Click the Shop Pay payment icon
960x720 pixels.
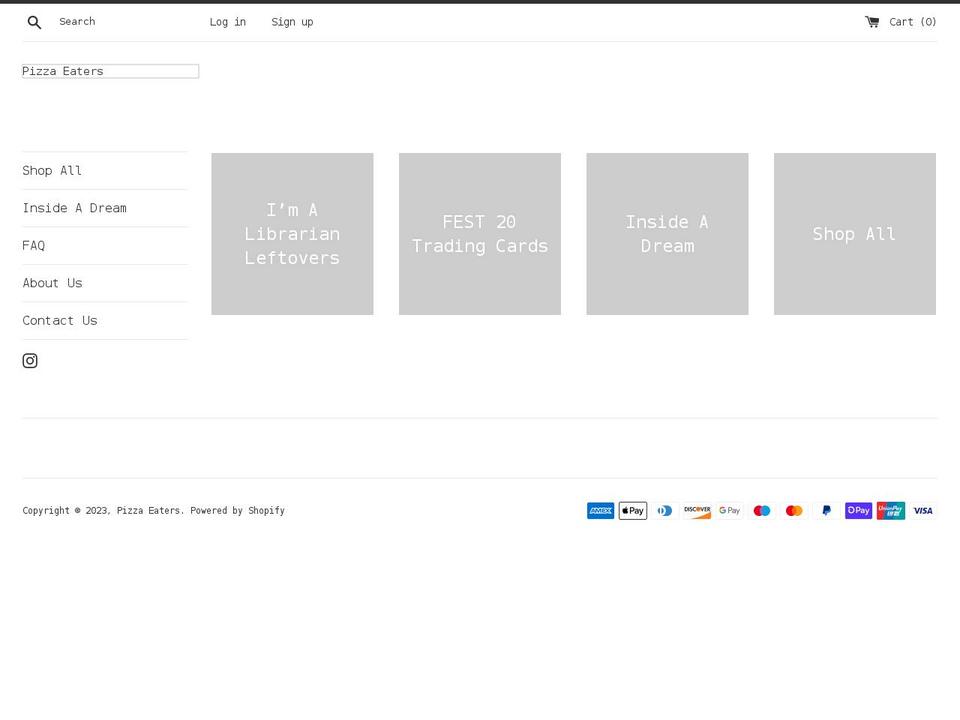coord(858,511)
